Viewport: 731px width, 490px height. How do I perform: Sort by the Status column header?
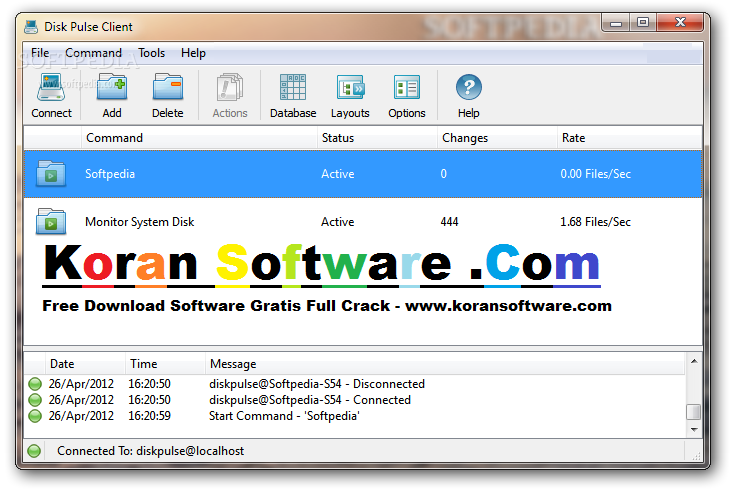coord(378,138)
